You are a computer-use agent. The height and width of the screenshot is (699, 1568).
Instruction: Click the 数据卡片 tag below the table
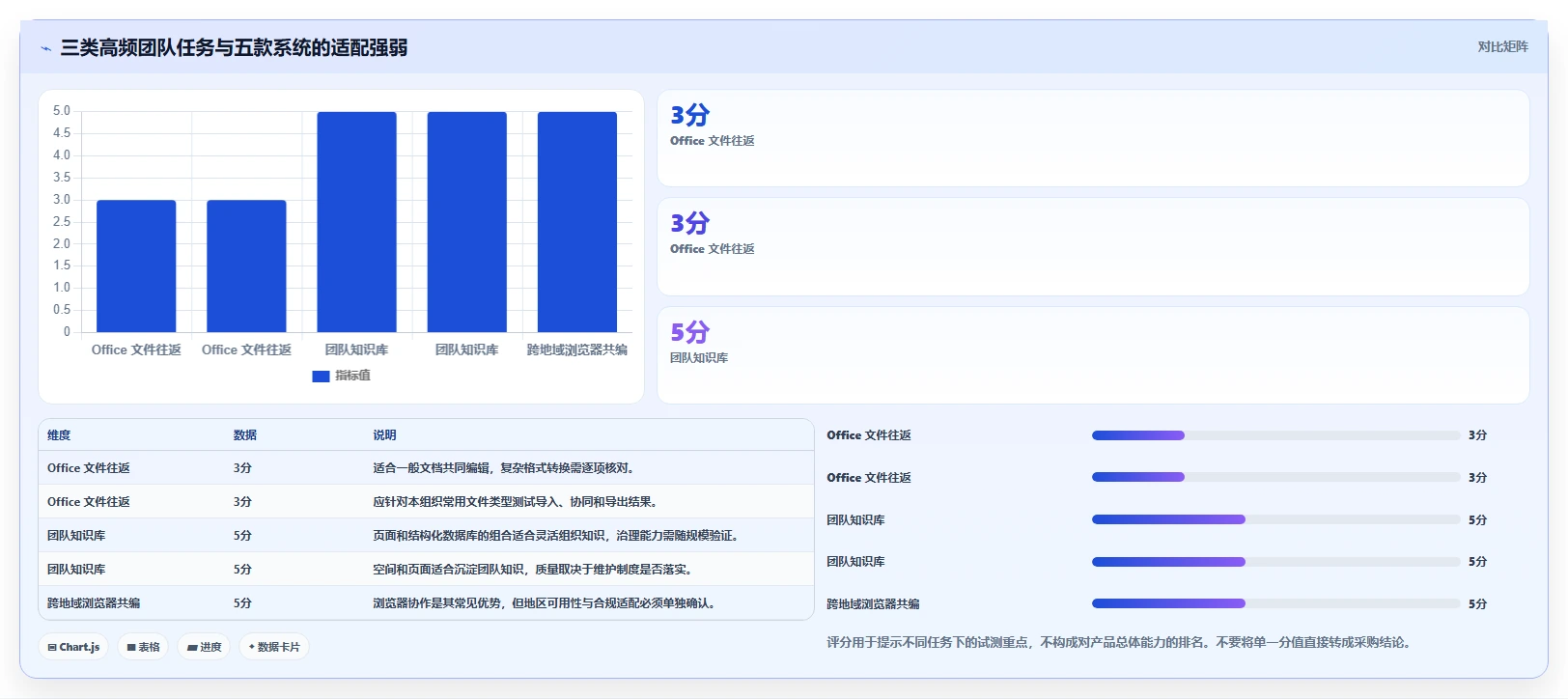pyautogui.click(x=274, y=647)
